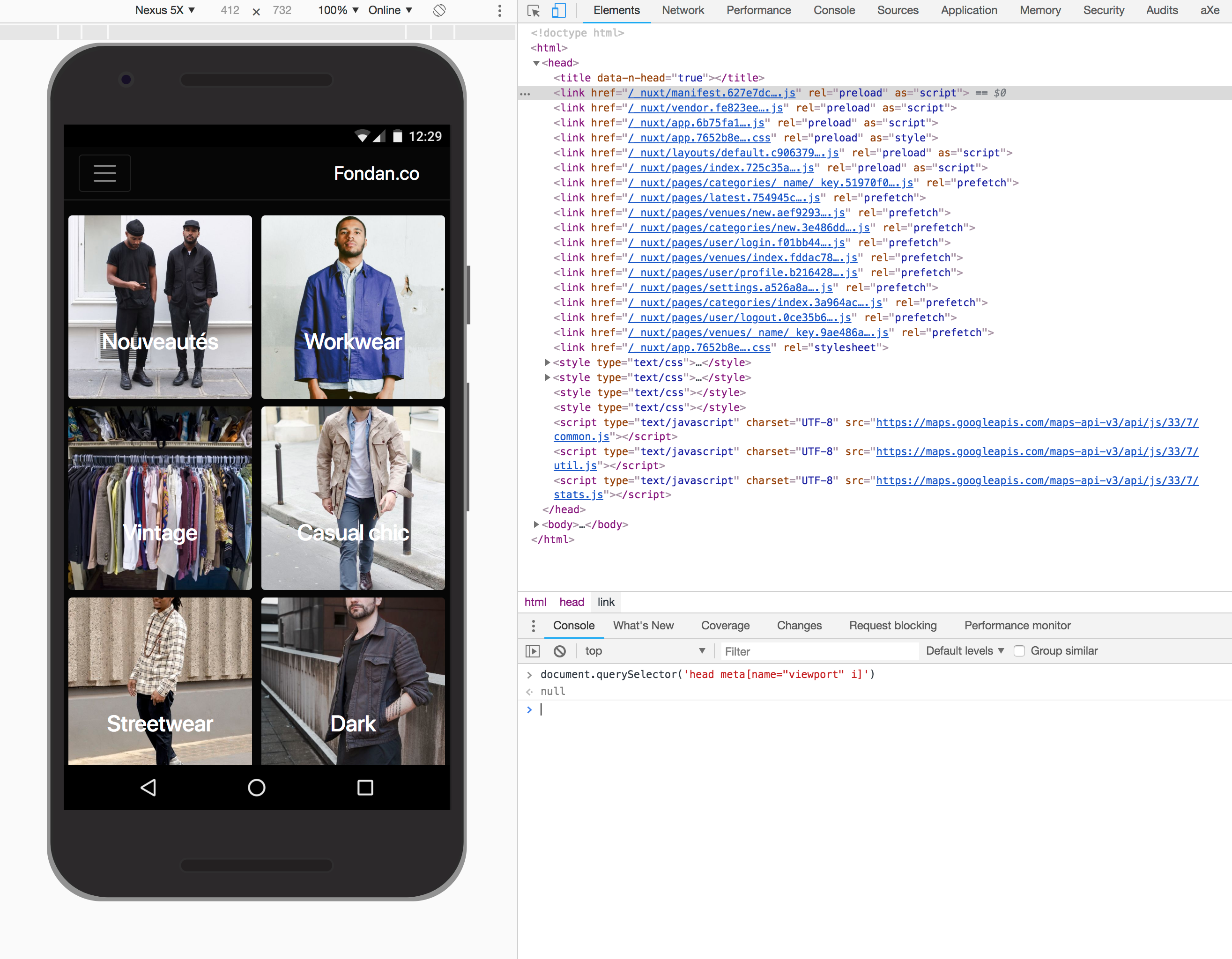Open the Online throttling dropdown
Viewport: 1232px width, 959px height.
pos(390,10)
